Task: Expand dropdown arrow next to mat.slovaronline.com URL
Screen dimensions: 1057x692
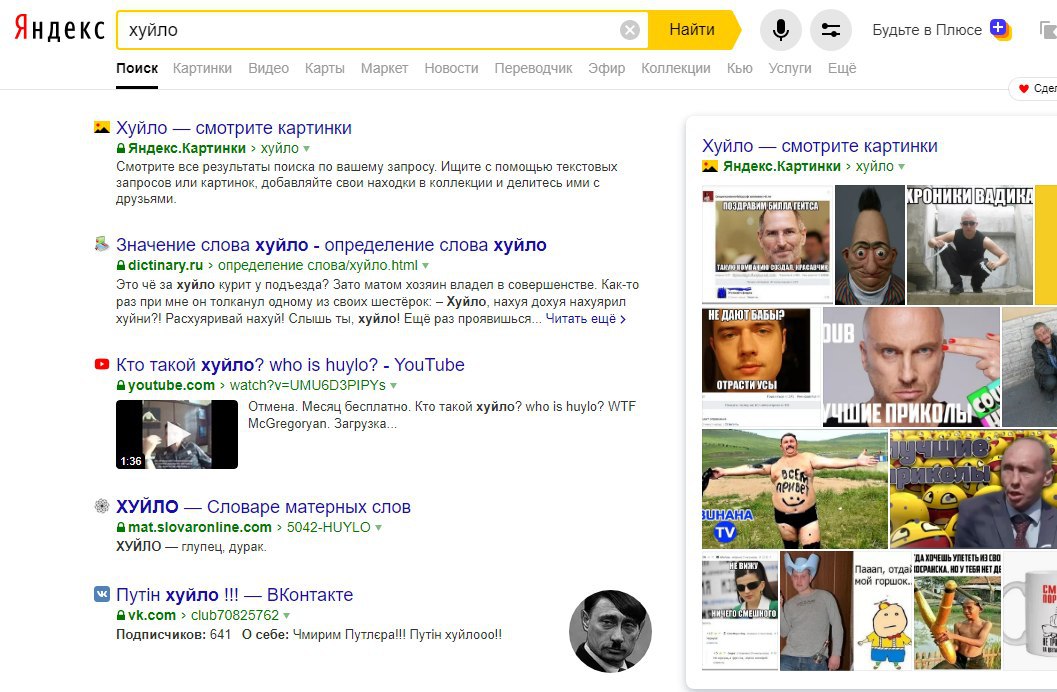Action: click(x=379, y=528)
